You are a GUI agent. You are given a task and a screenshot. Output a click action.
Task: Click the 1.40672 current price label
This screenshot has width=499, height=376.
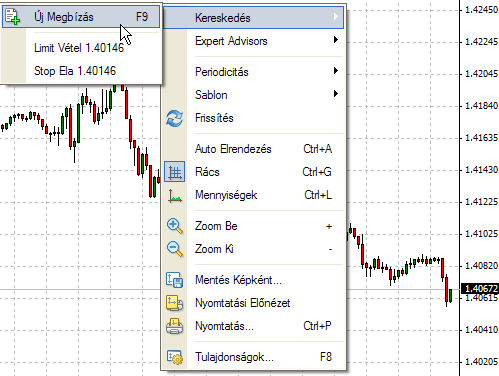click(x=479, y=288)
